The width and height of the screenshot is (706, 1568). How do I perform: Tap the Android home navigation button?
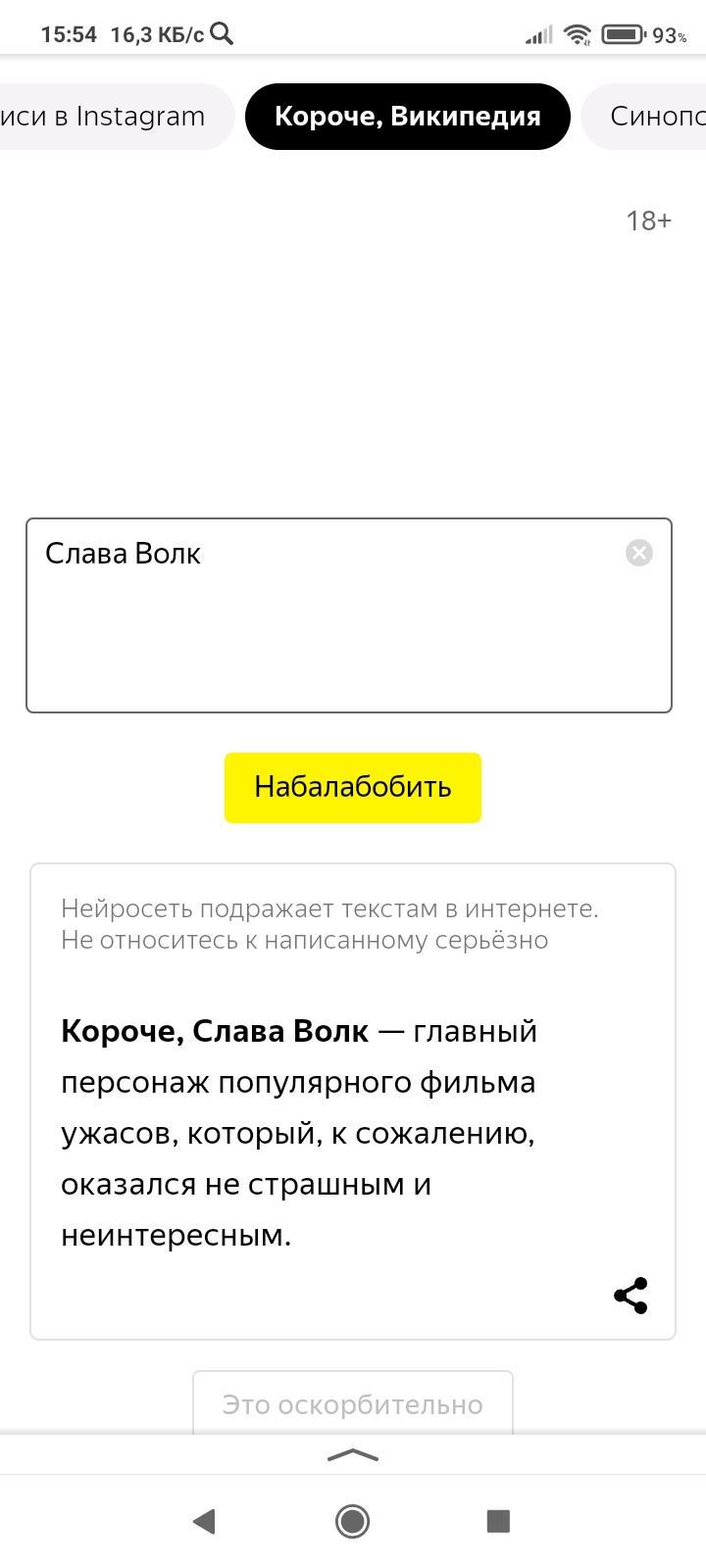coord(352,1521)
